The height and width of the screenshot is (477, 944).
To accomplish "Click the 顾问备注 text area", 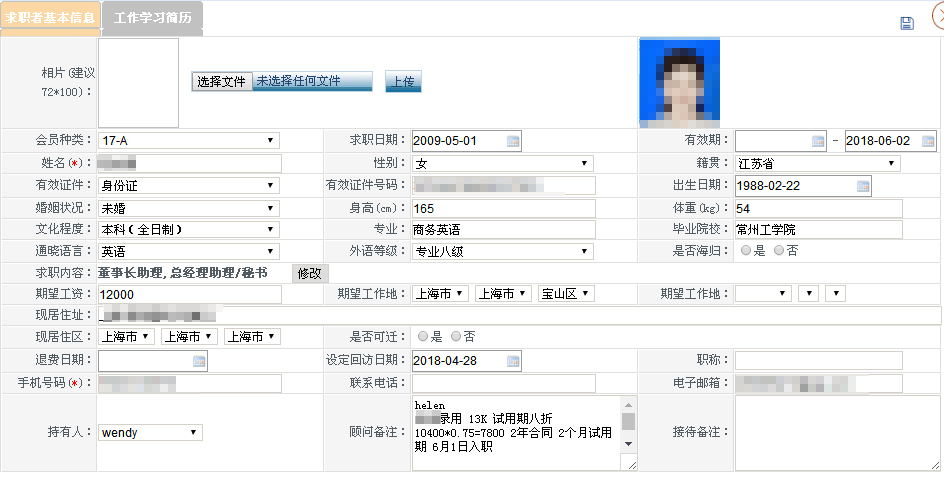I will [x=517, y=432].
